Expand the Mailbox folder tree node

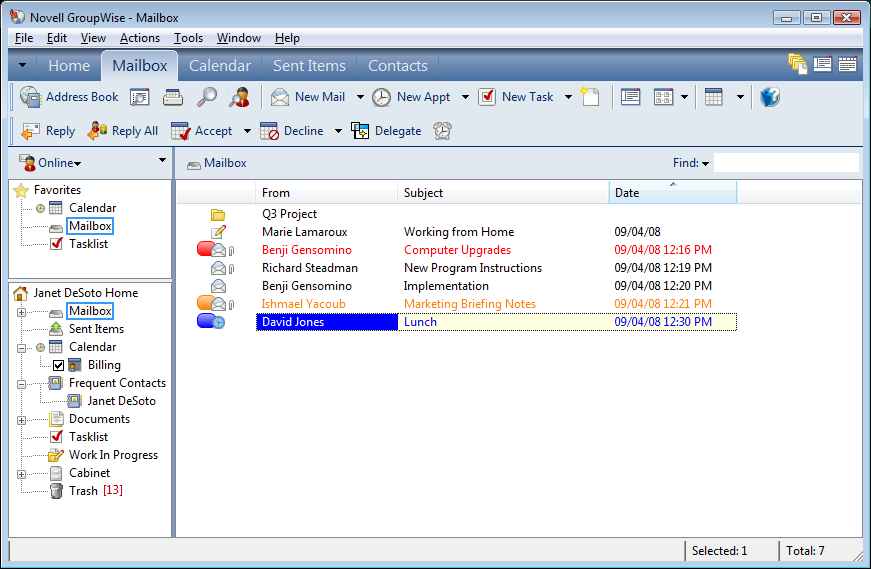[21, 312]
